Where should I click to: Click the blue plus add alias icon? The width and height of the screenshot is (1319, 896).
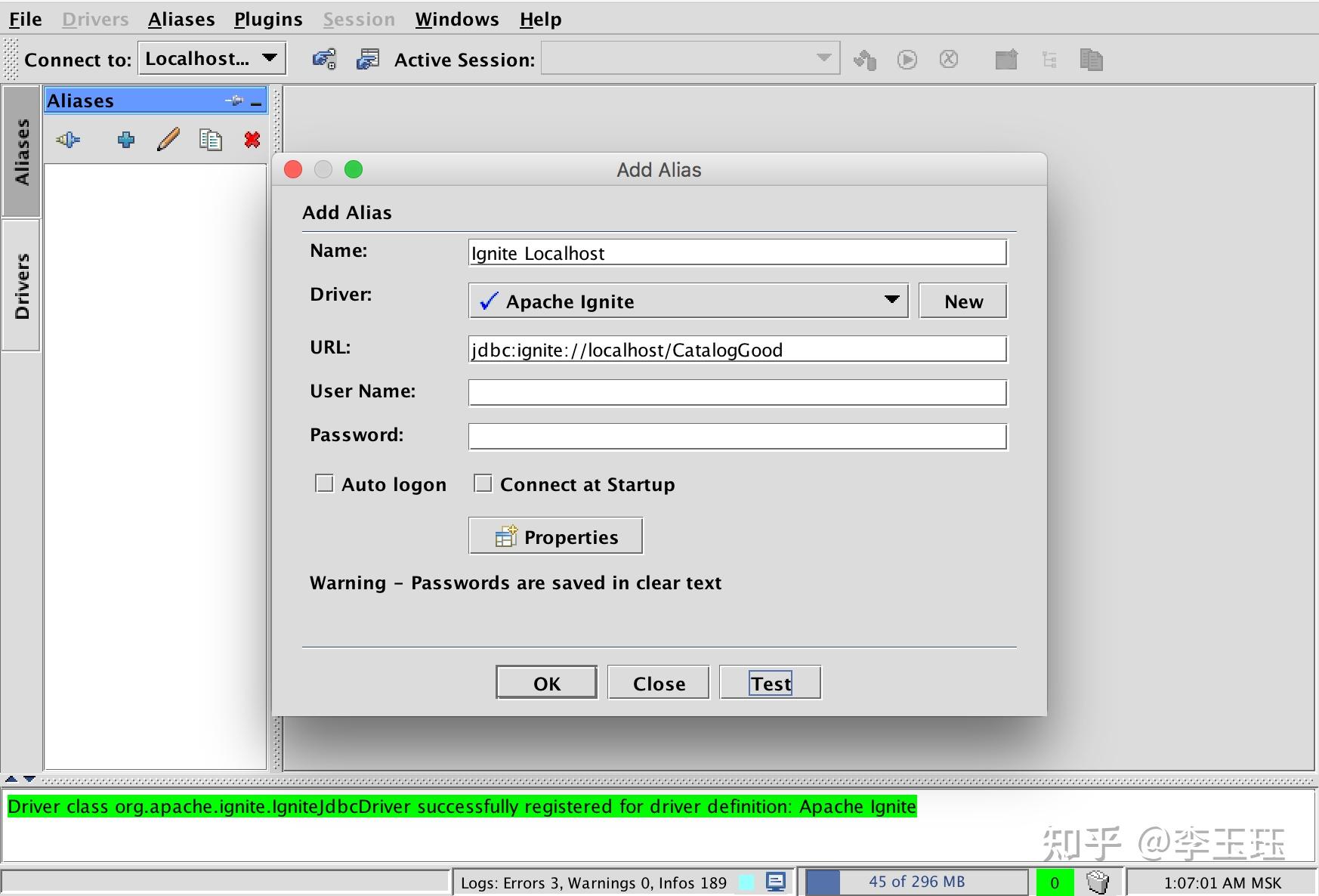coord(126,140)
